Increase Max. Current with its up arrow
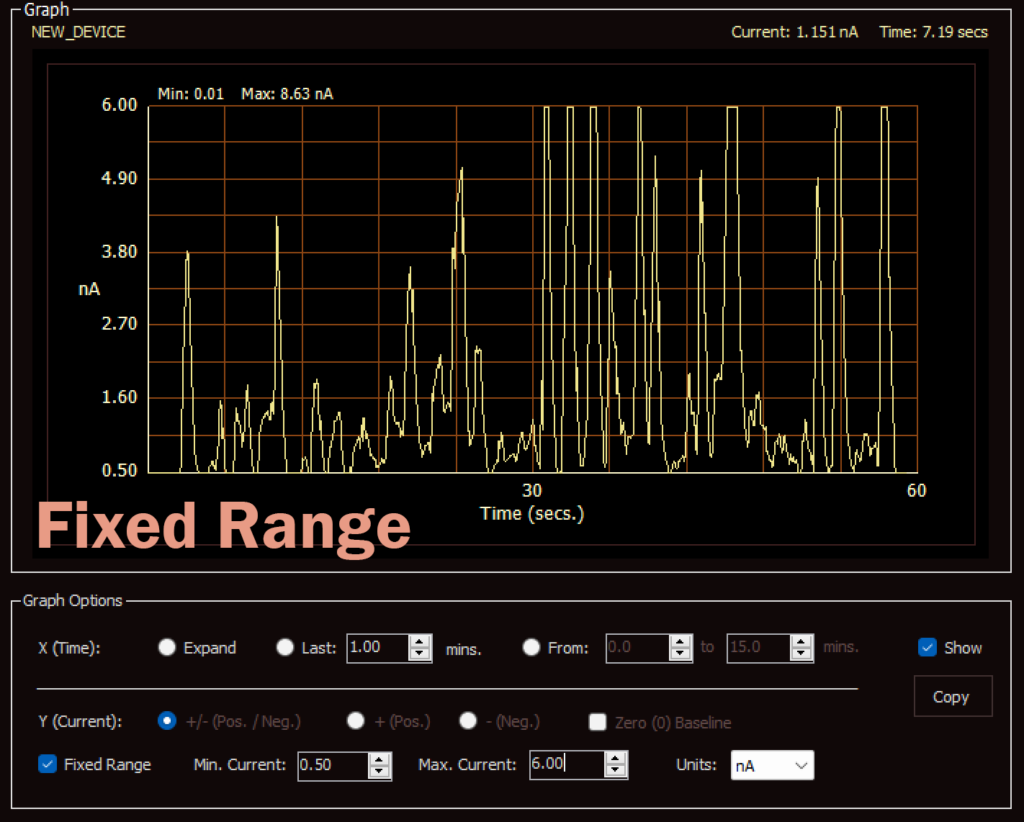 click(617, 760)
